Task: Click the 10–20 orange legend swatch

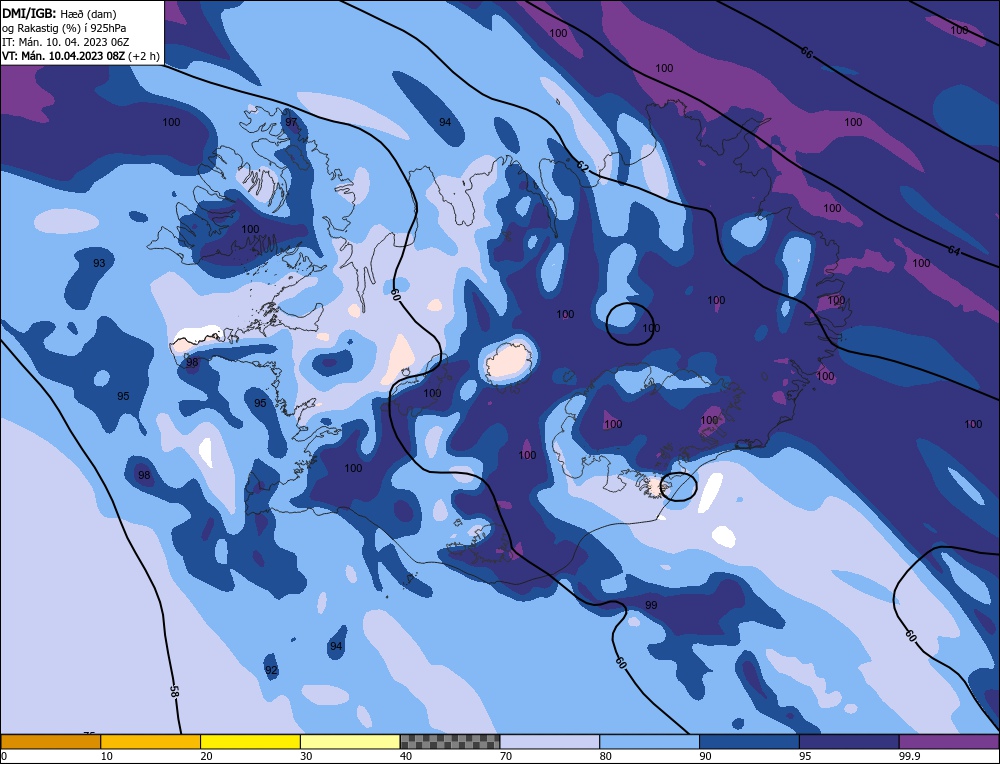Action: (x=151, y=741)
